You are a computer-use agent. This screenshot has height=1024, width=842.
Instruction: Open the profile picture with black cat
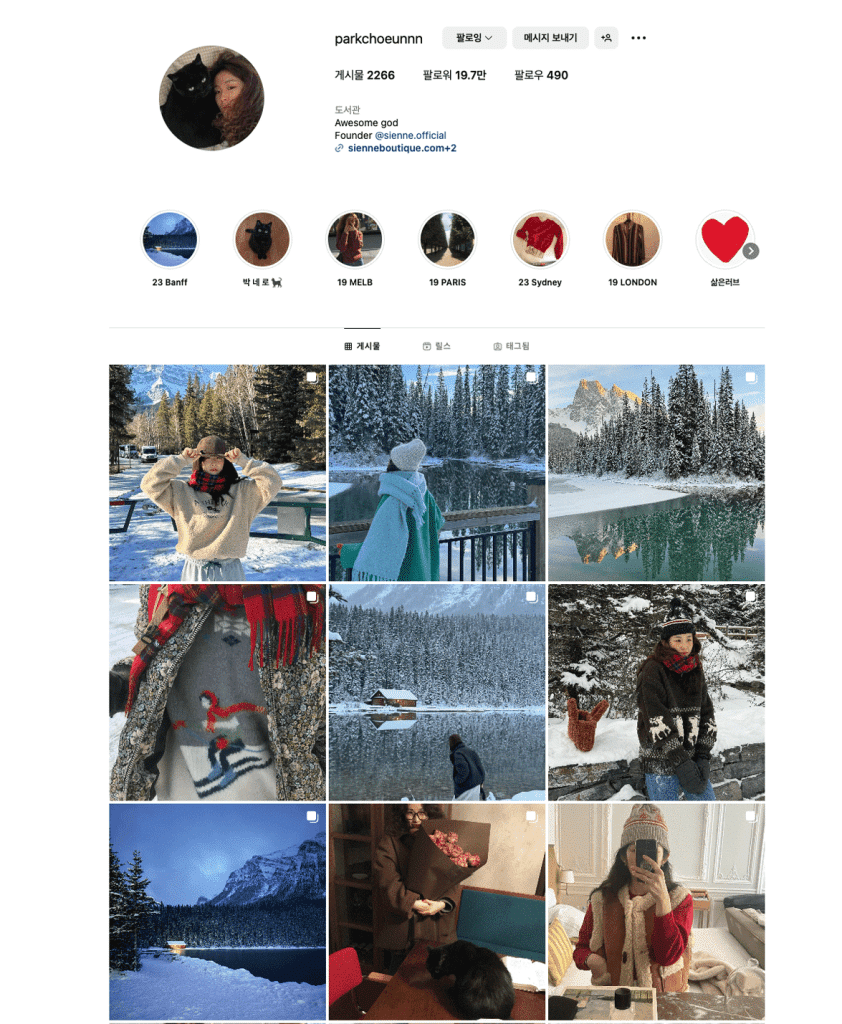tap(212, 98)
